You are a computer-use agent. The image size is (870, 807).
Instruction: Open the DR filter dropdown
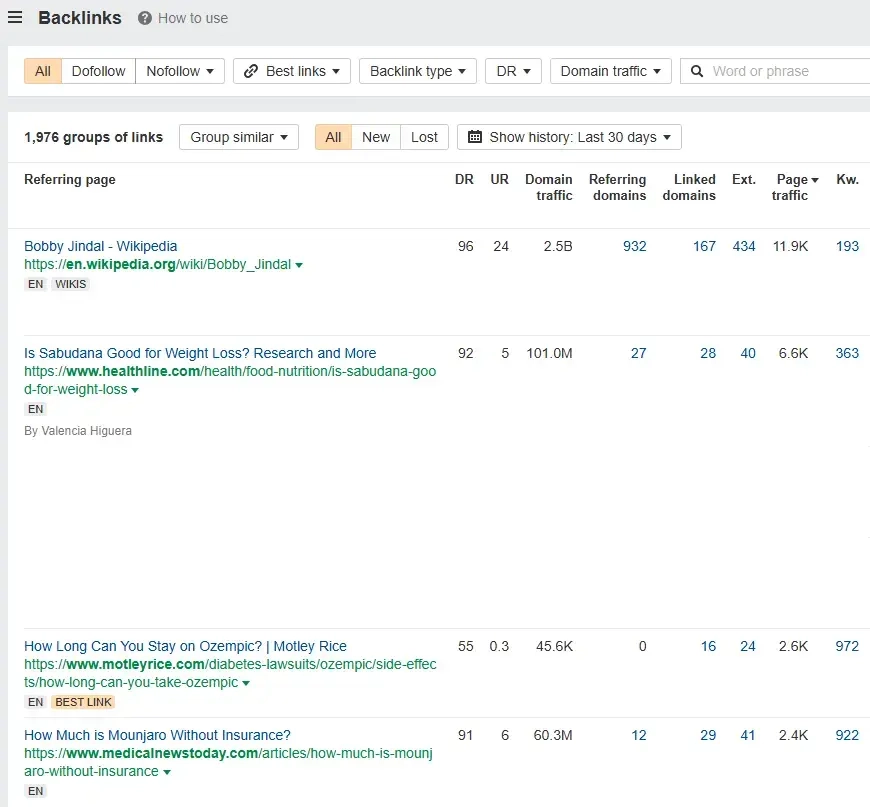click(x=513, y=71)
